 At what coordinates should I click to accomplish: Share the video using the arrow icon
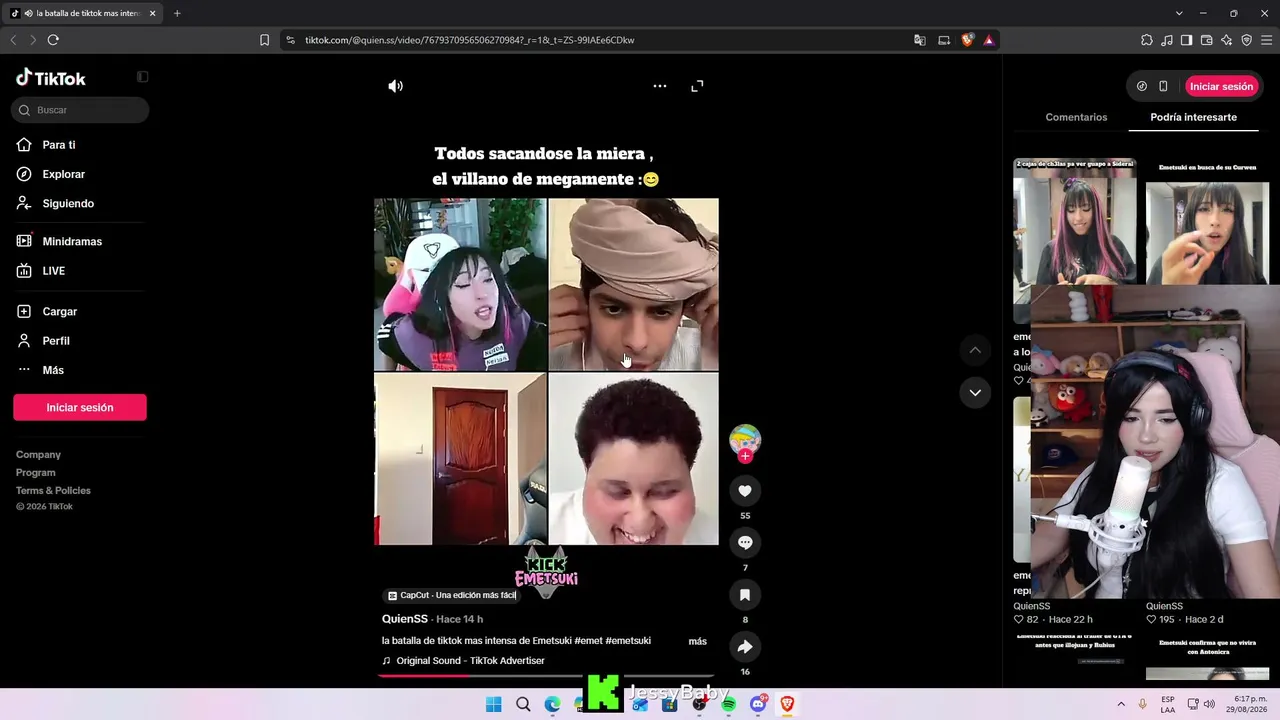[745, 647]
